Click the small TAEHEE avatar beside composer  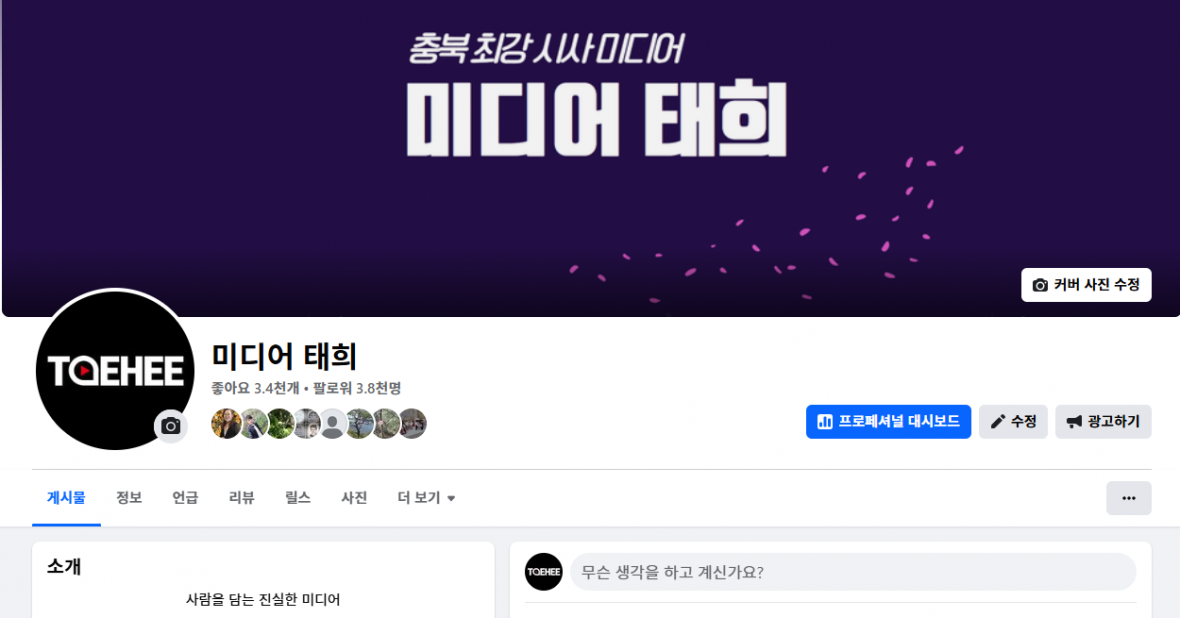pyautogui.click(x=543, y=572)
